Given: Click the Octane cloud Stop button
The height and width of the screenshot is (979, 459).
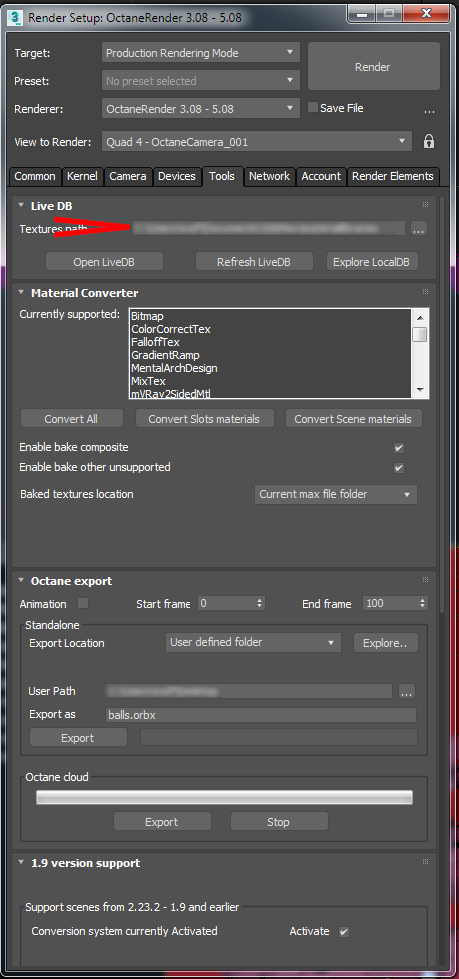Looking at the screenshot, I should [x=279, y=822].
